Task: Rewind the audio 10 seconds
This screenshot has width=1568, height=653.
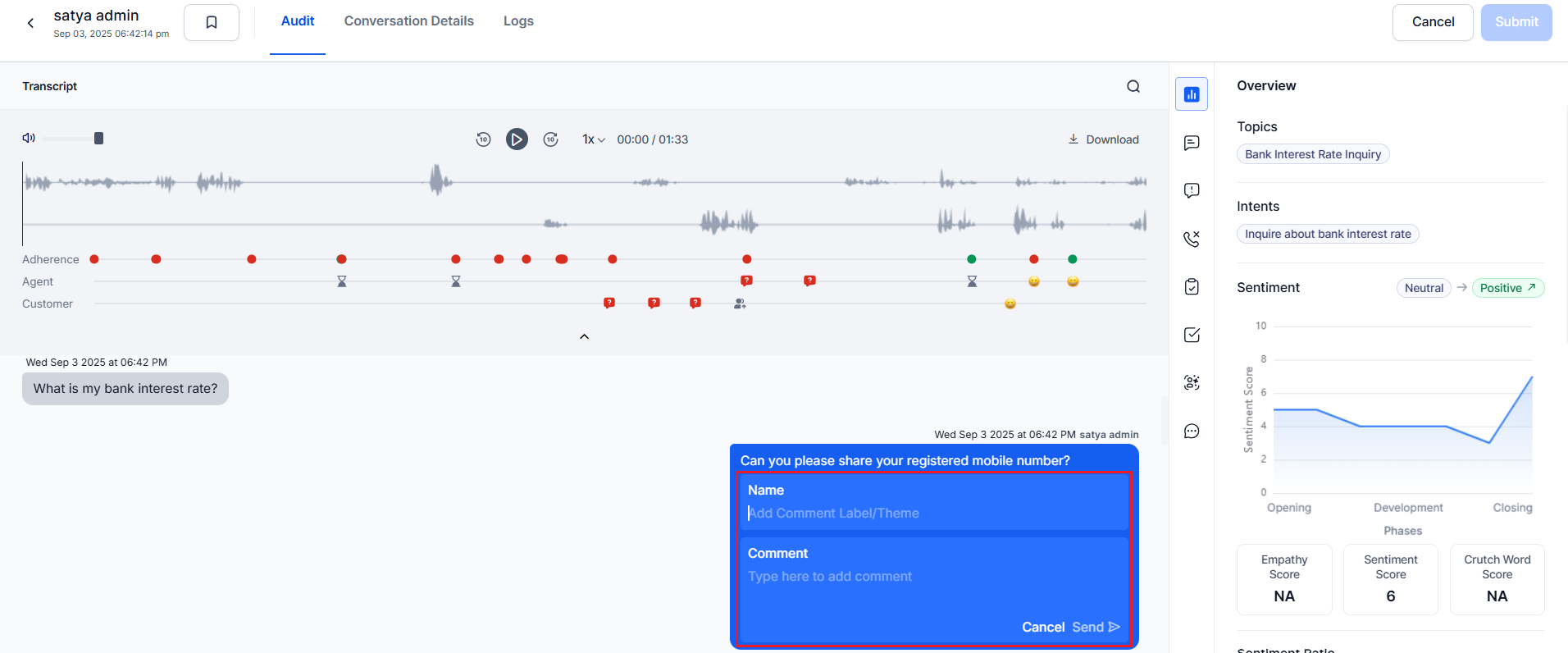Action: 483,139
